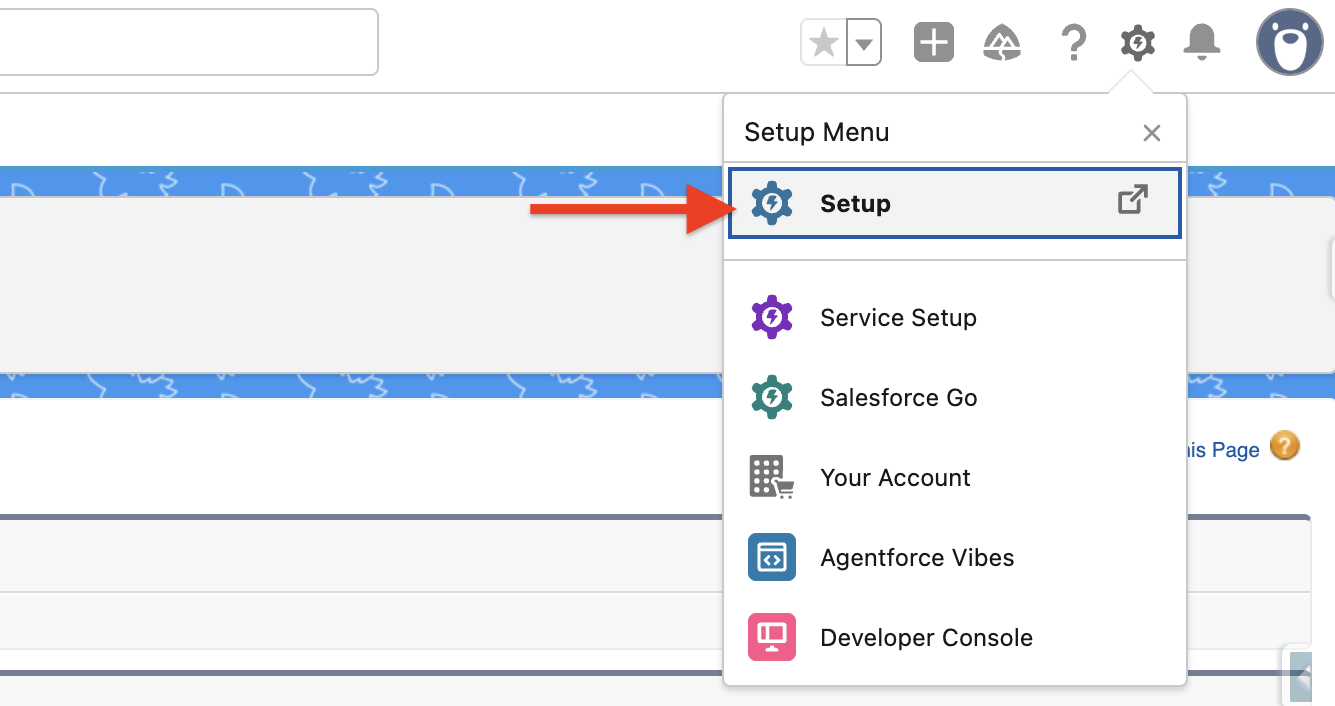The height and width of the screenshot is (706, 1335).
Task: Show notifications with the bell icon
Action: click(x=1202, y=43)
